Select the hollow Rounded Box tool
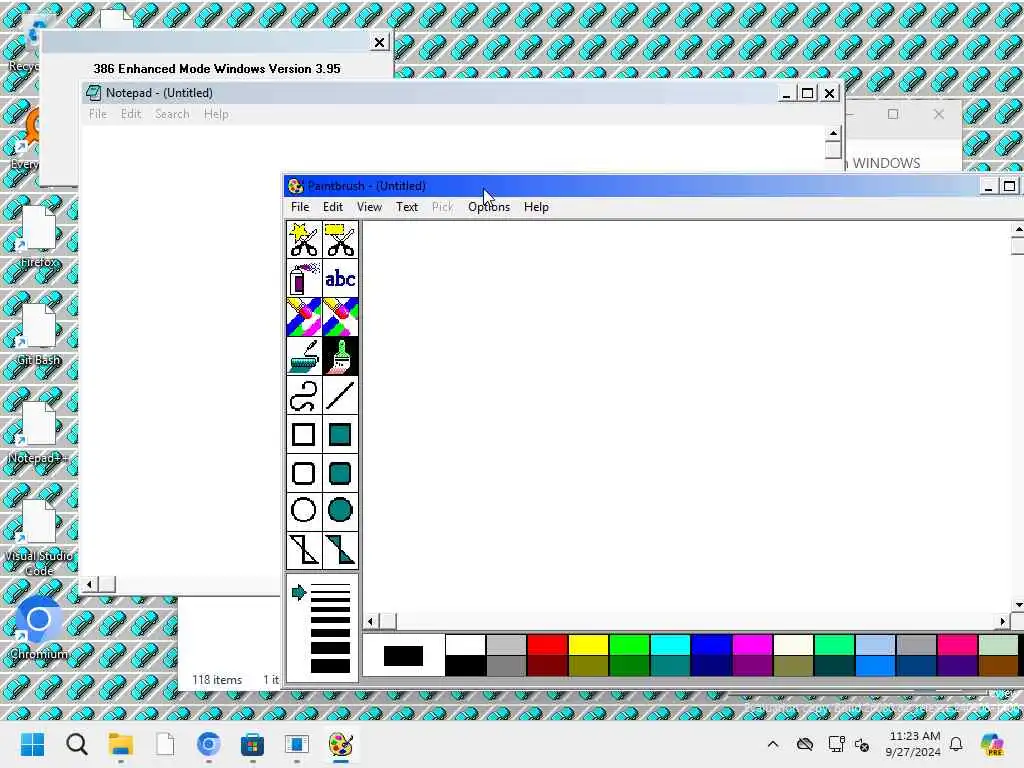The height and width of the screenshot is (768, 1024). [304, 473]
